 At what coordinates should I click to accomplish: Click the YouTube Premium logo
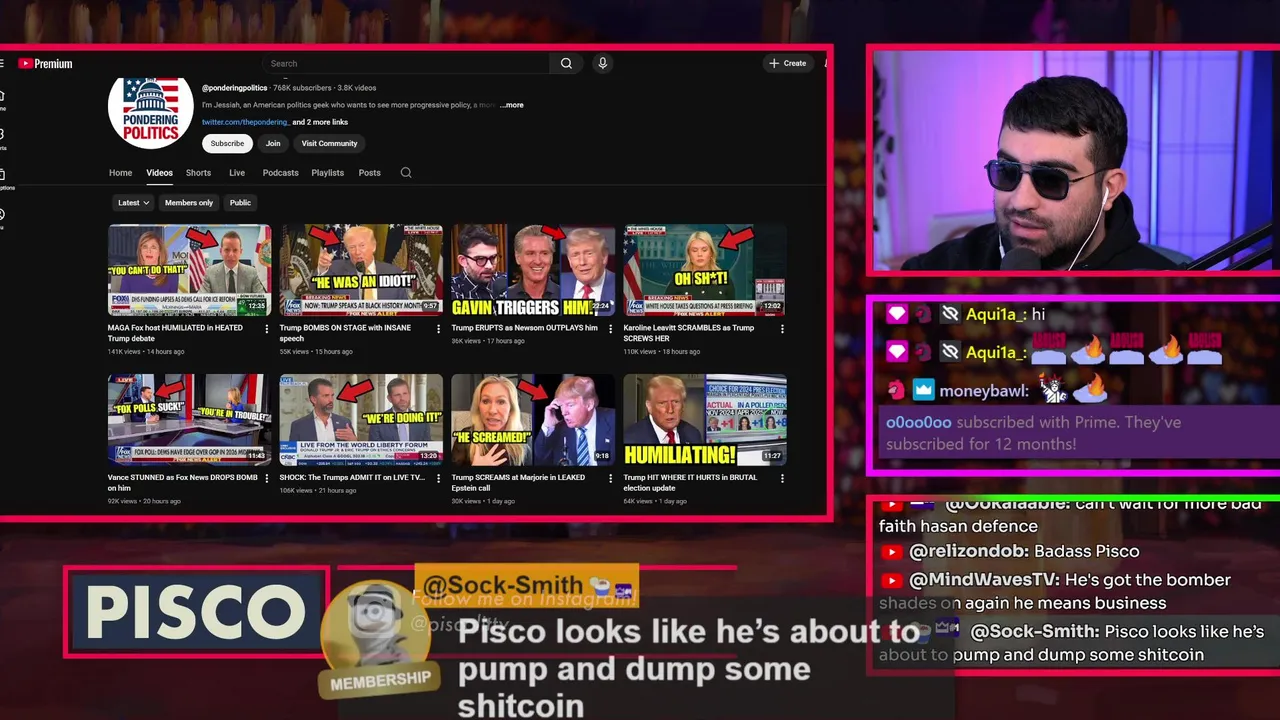(x=45, y=63)
